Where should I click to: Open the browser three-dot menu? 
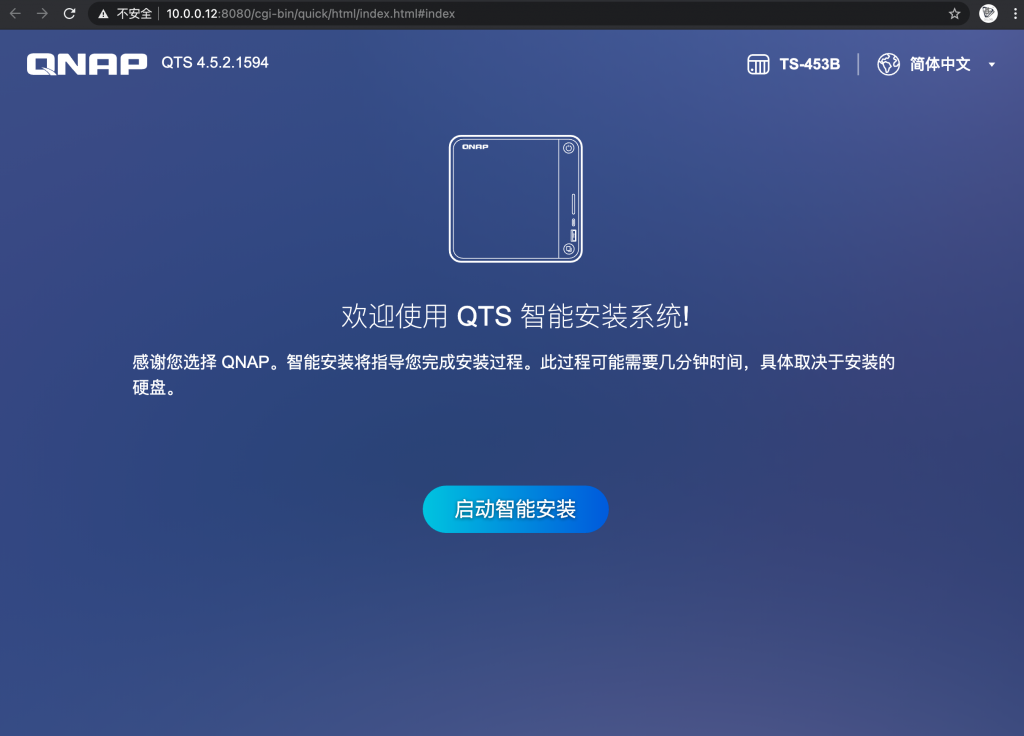tap(1015, 14)
